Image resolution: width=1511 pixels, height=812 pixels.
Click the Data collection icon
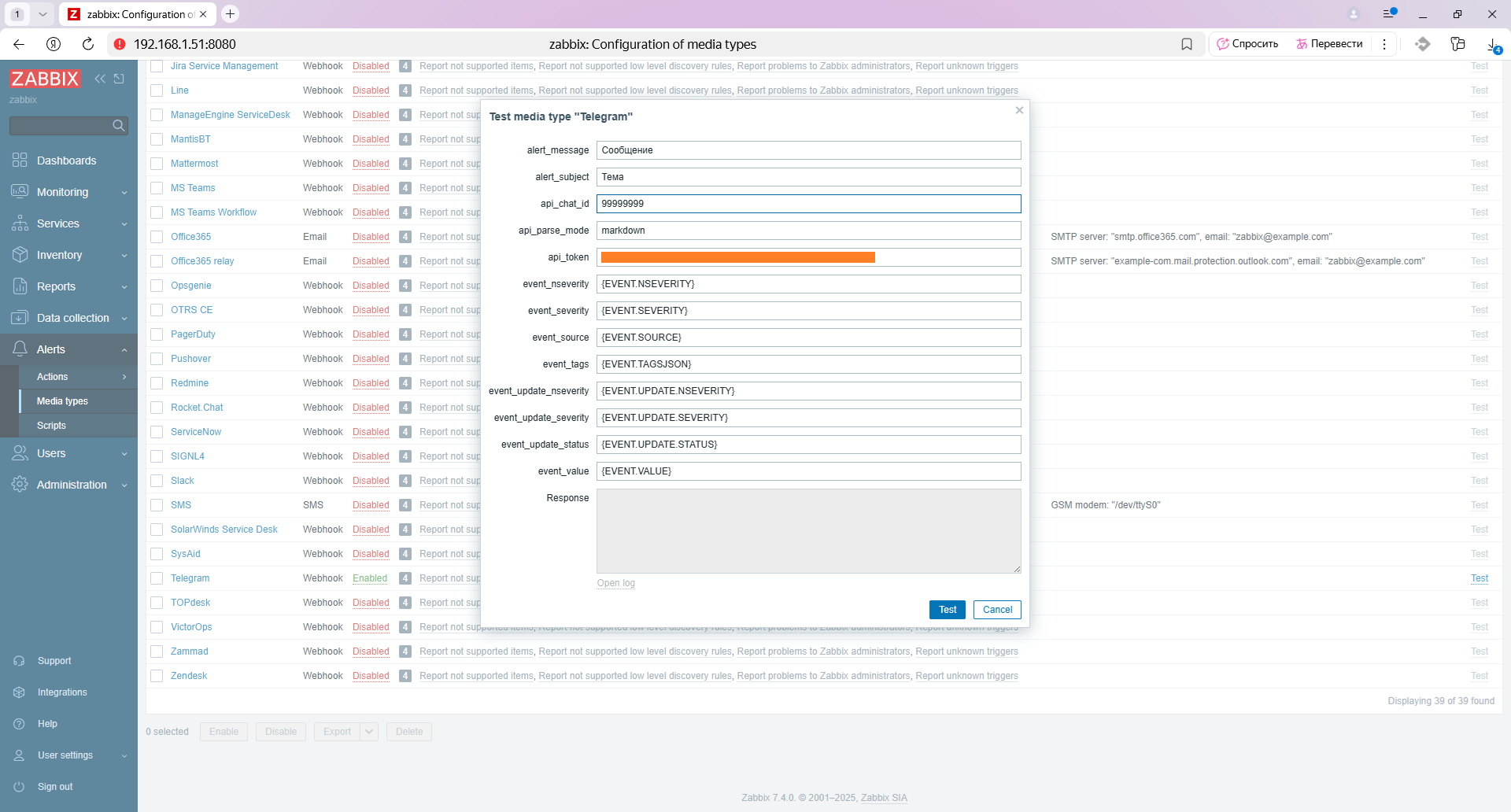pos(20,318)
